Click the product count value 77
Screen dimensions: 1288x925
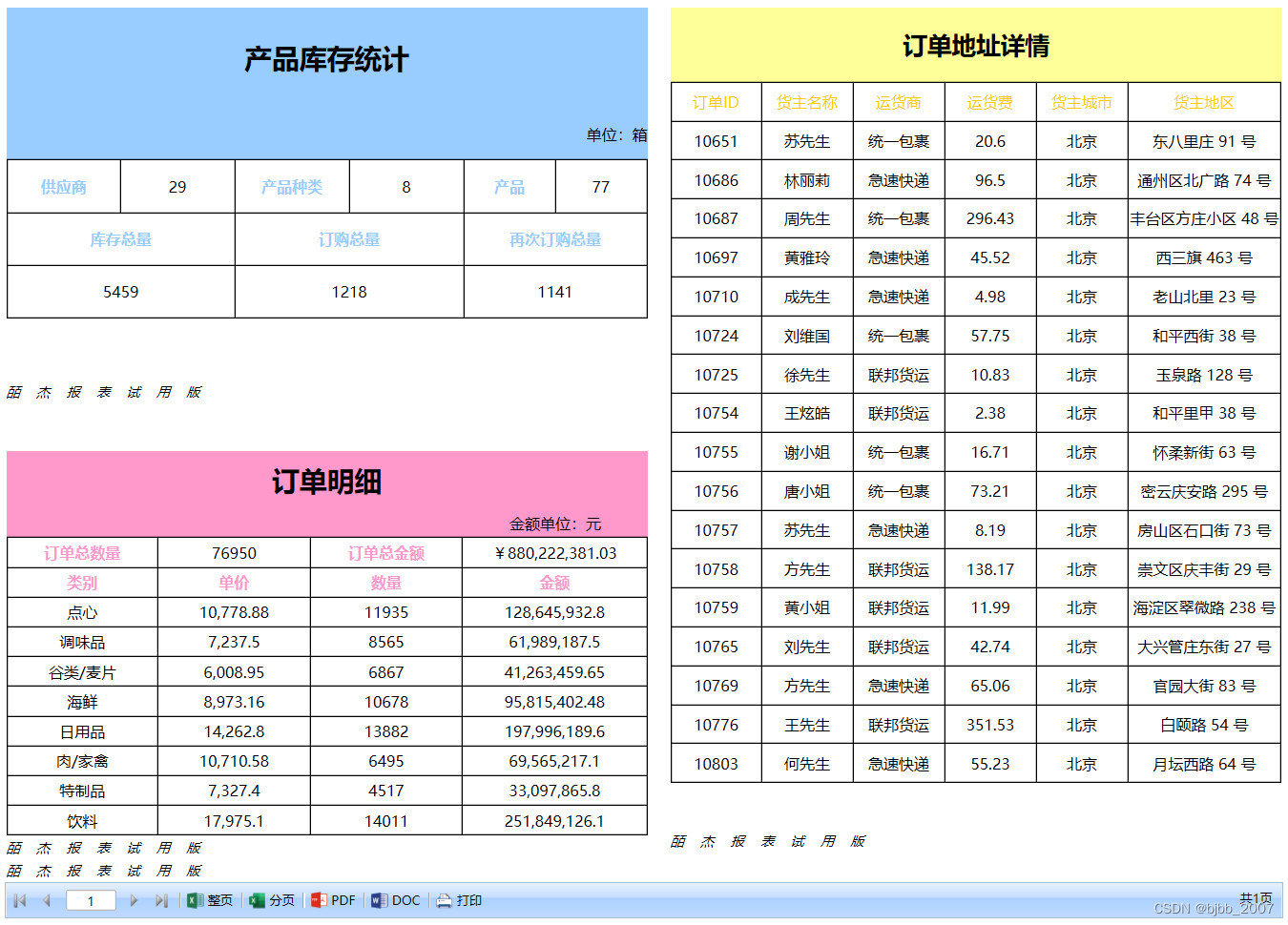[601, 187]
